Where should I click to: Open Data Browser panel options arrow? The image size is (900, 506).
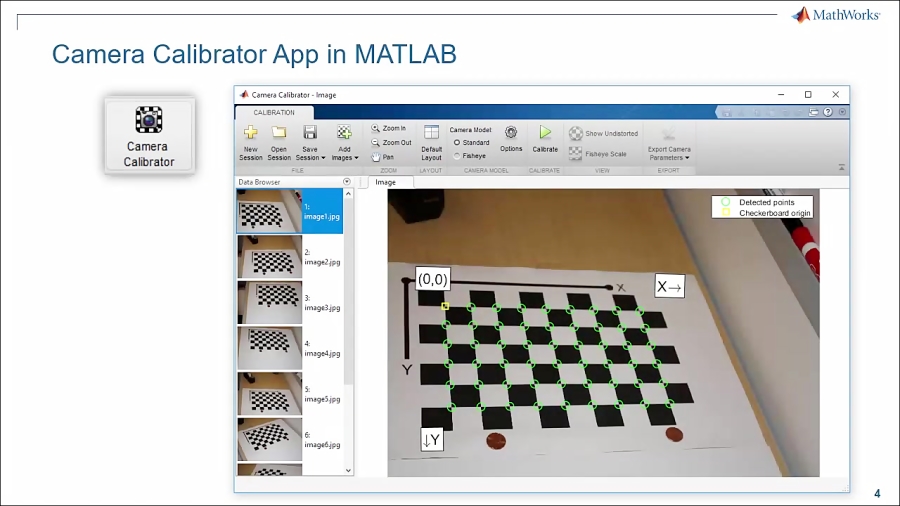(x=347, y=182)
